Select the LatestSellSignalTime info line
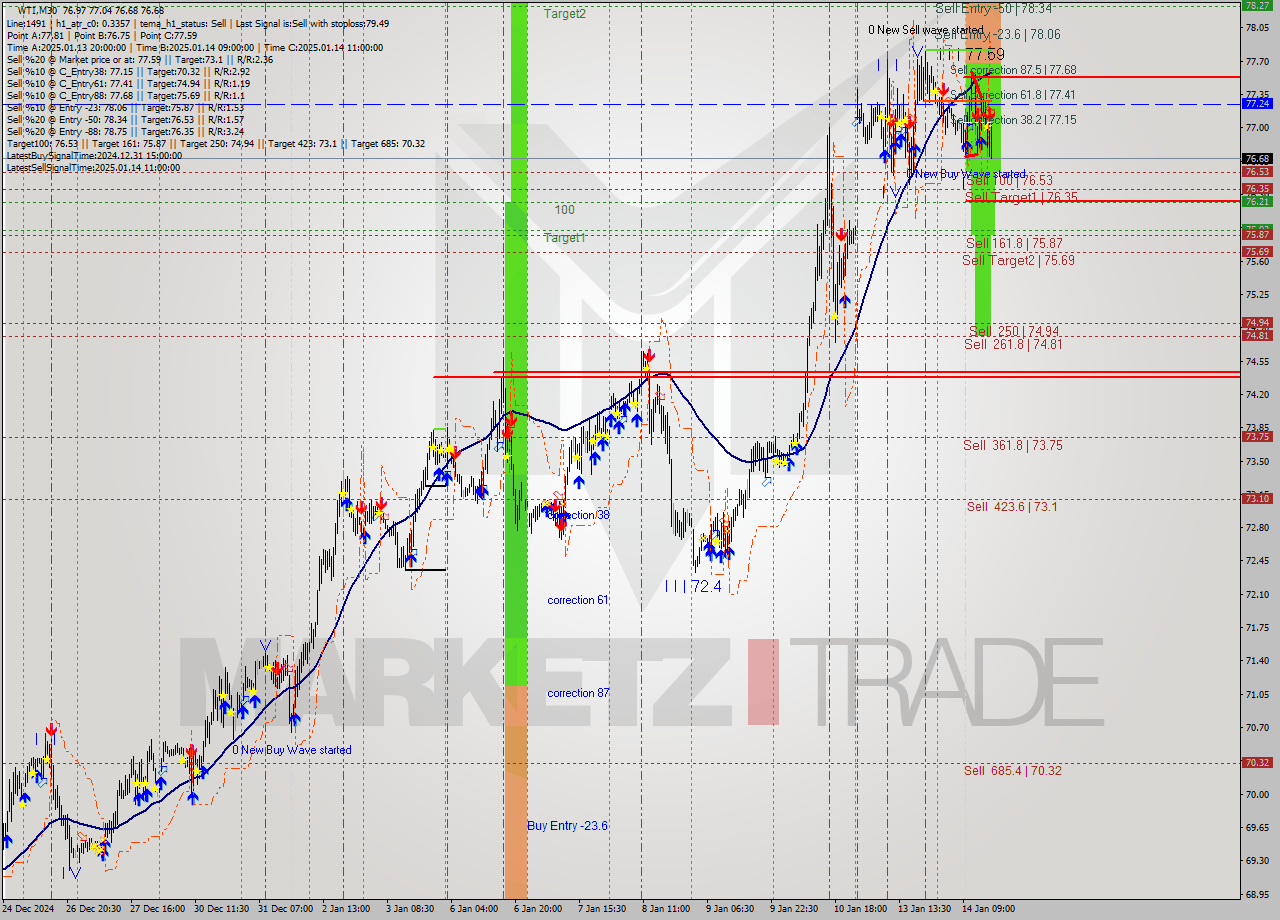The height and width of the screenshot is (920, 1280). click(x=93, y=168)
